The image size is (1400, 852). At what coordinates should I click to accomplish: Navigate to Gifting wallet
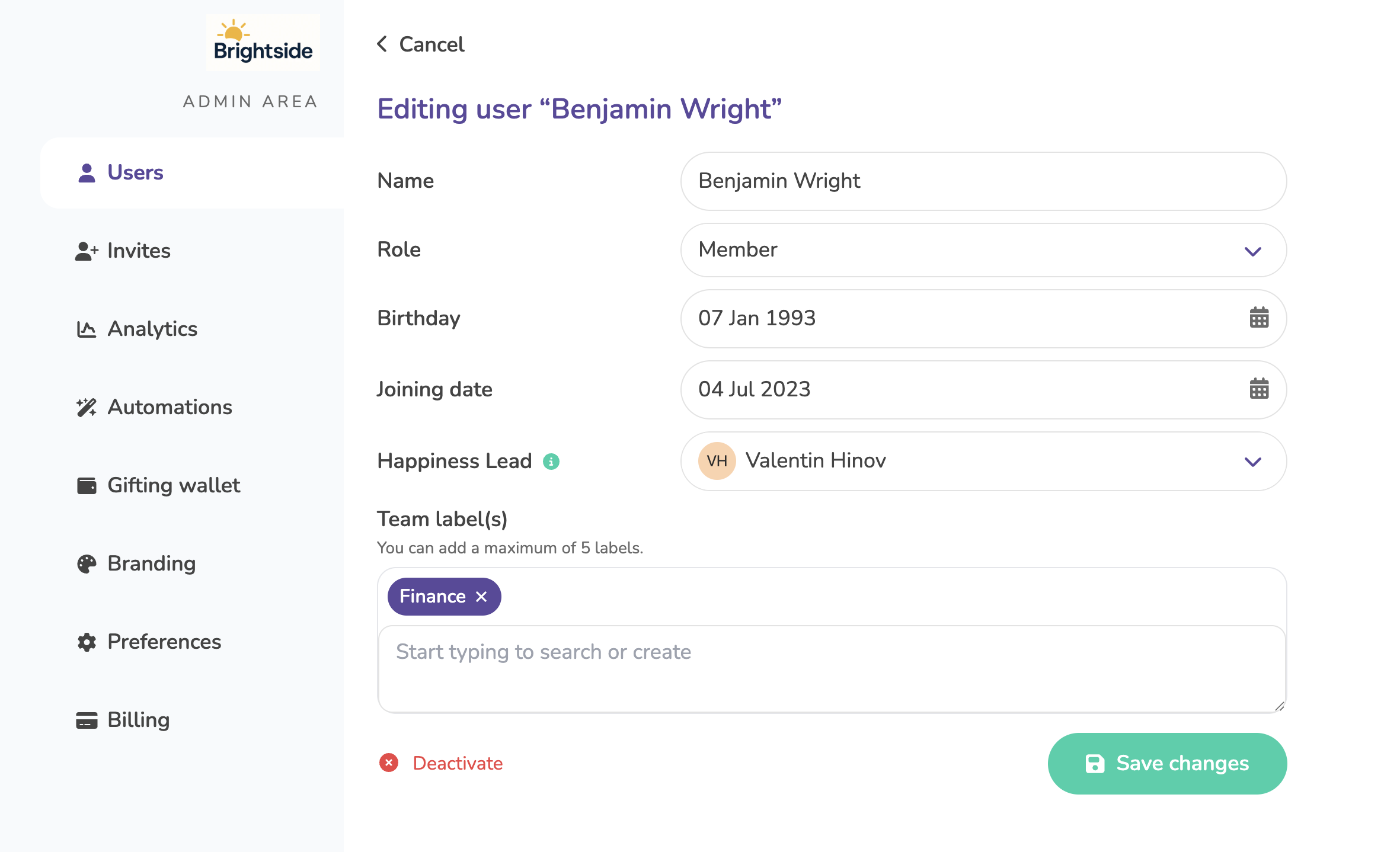tap(173, 485)
